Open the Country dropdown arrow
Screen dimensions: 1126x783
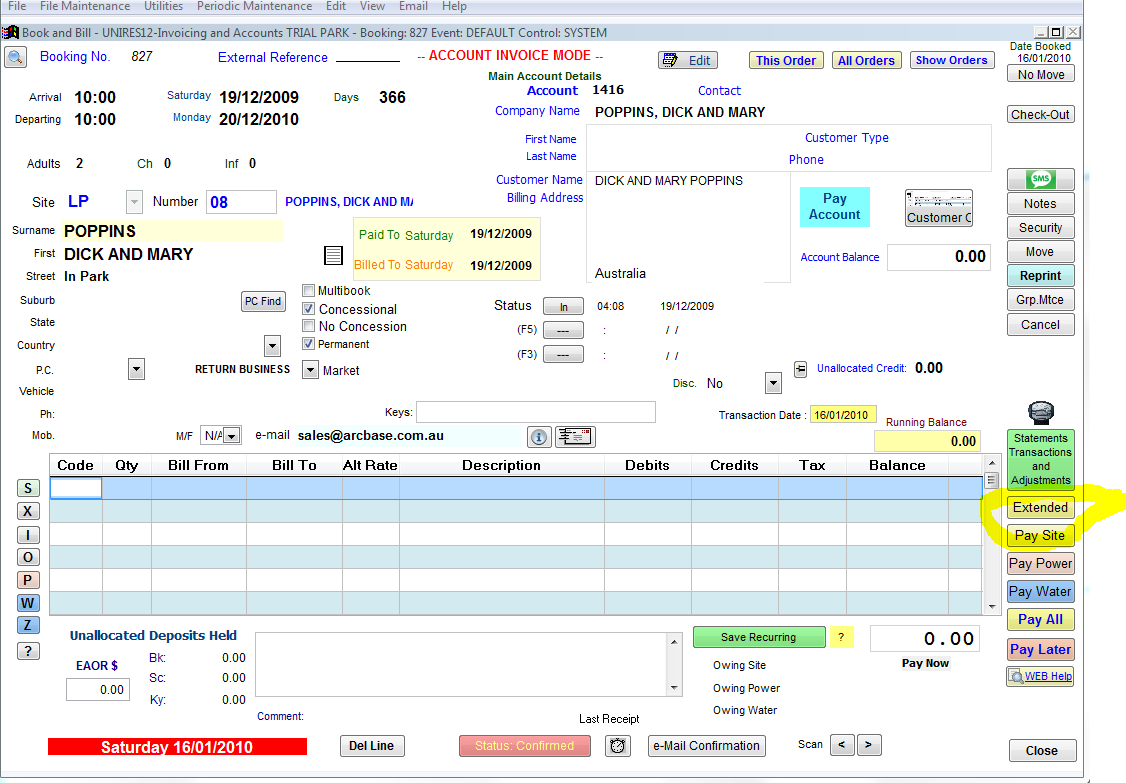pos(272,346)
